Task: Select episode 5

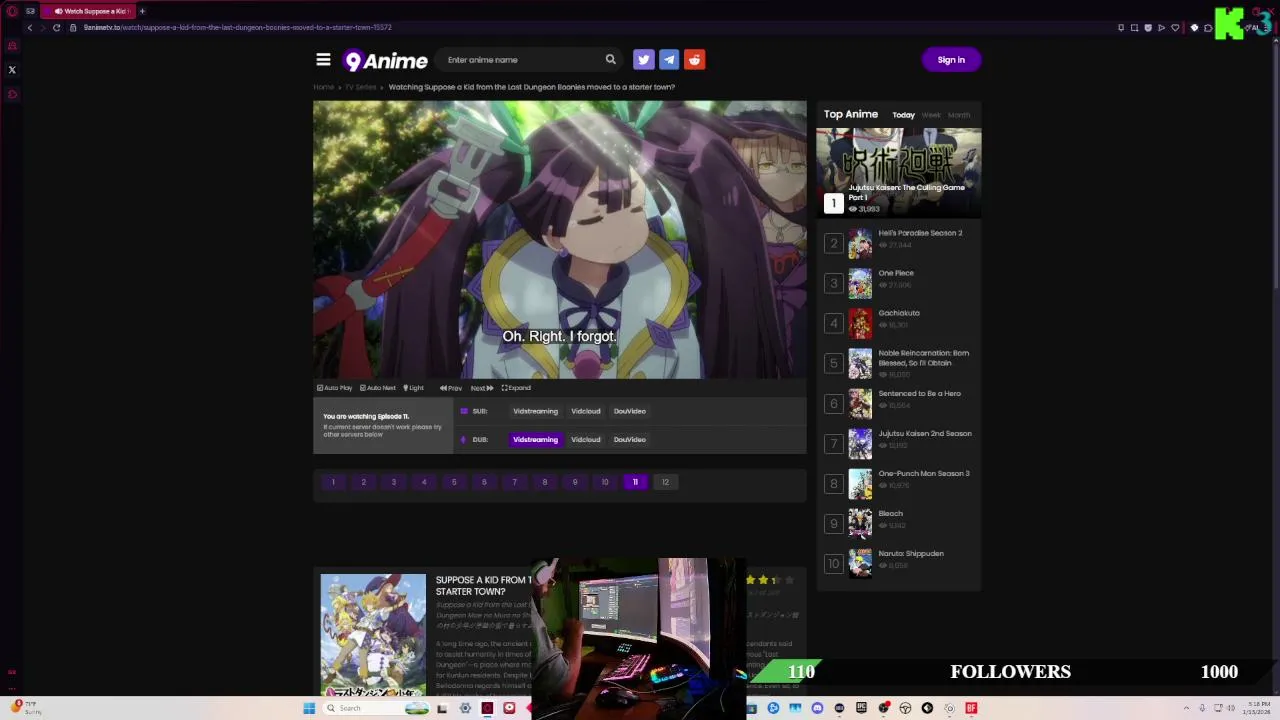Action: pyautogui.click(x=454, y=482)
